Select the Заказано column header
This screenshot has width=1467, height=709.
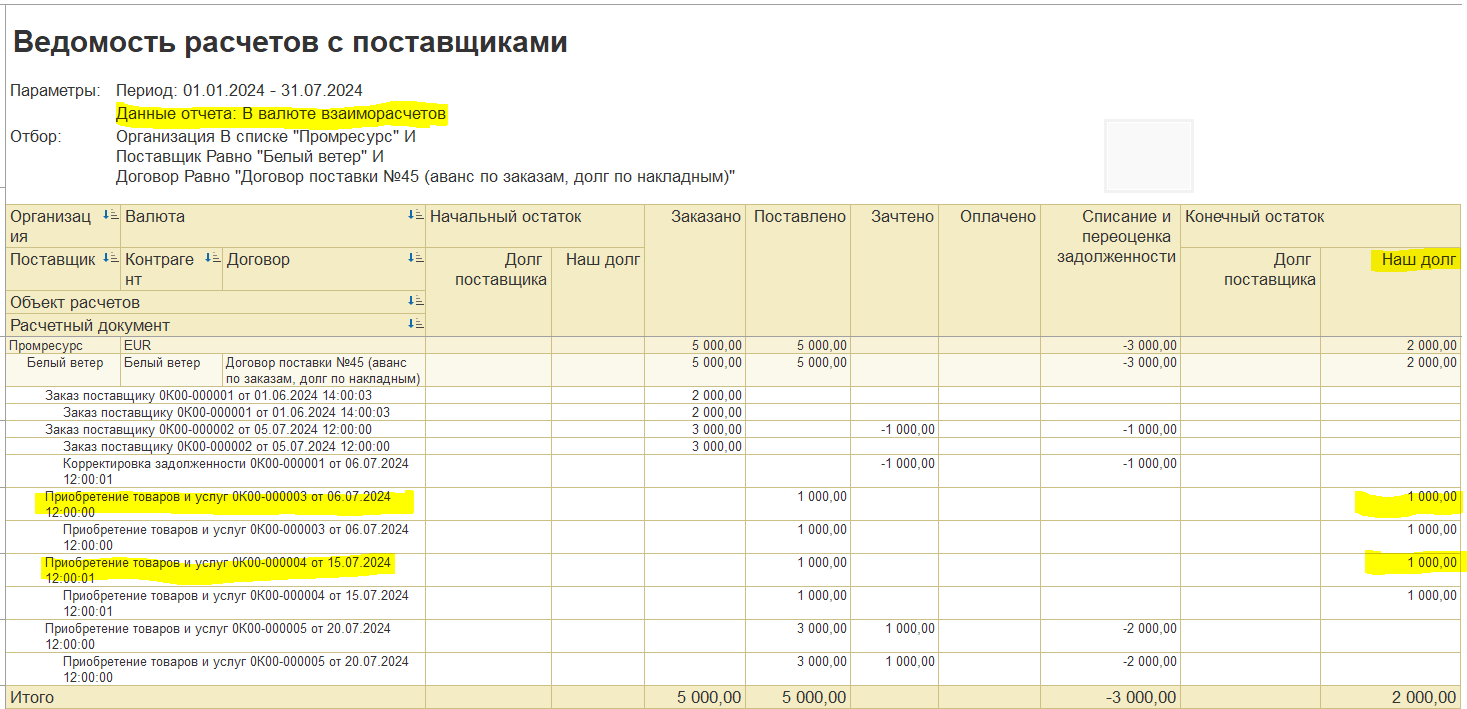click(706, 216)
